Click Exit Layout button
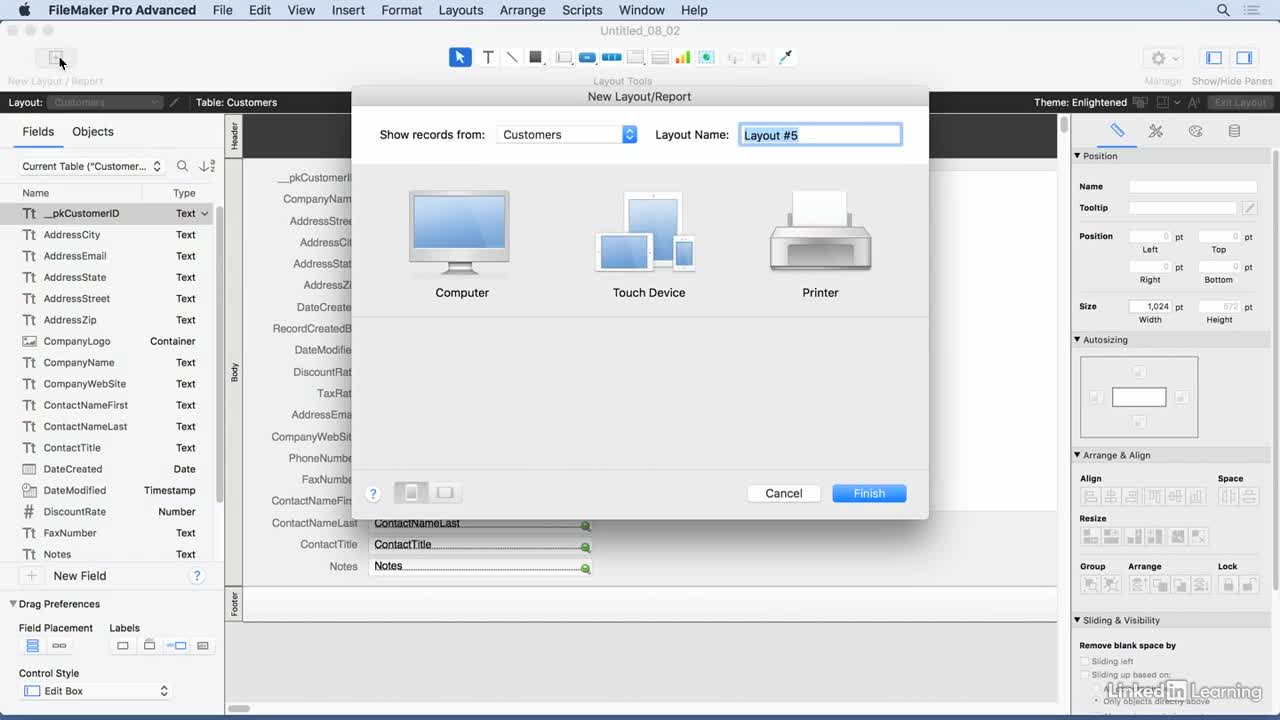This screenshot has width=1280, height=720. tap(1240, 102)
